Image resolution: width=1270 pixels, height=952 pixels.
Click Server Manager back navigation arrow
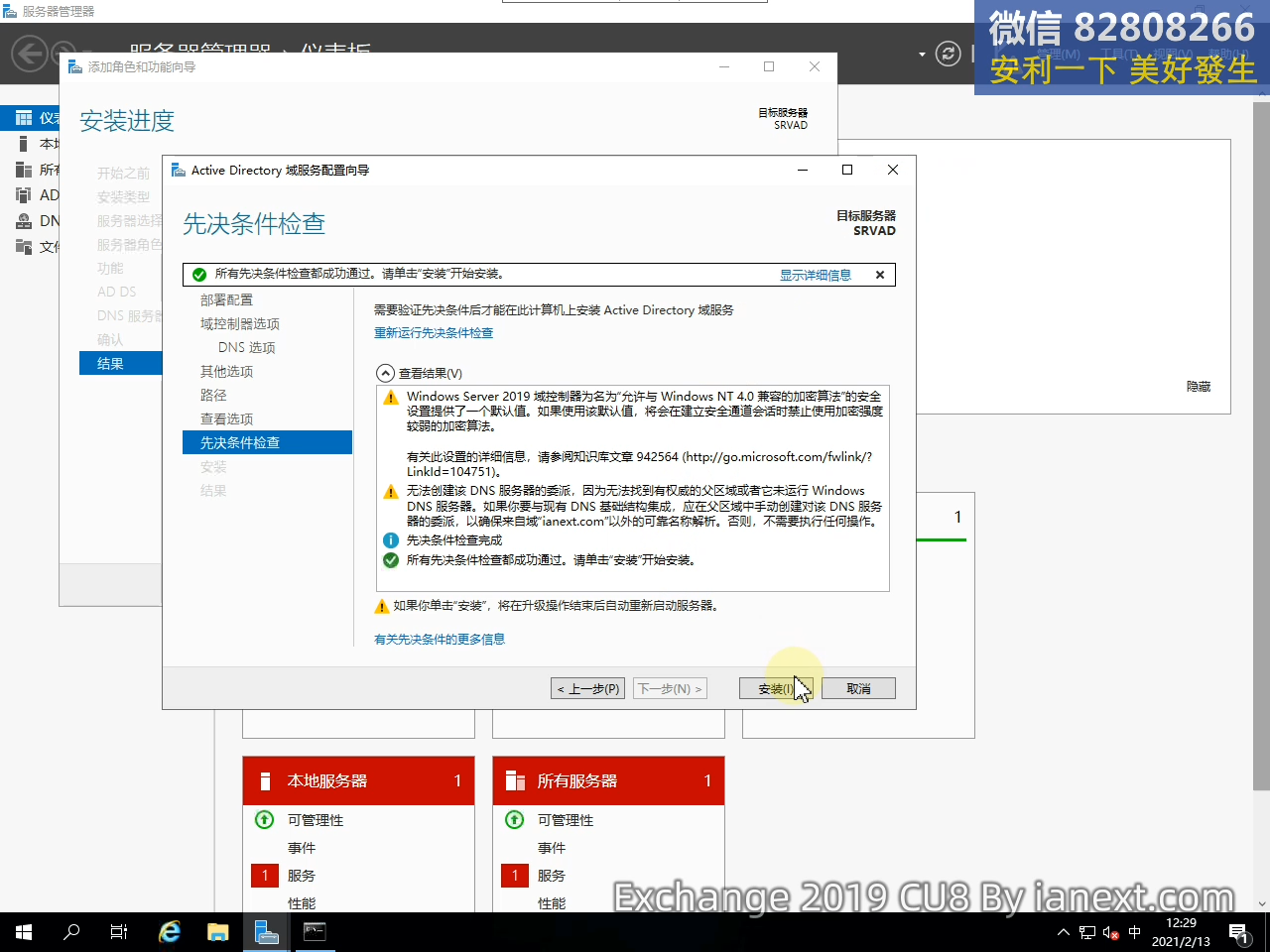pos(30,53)
